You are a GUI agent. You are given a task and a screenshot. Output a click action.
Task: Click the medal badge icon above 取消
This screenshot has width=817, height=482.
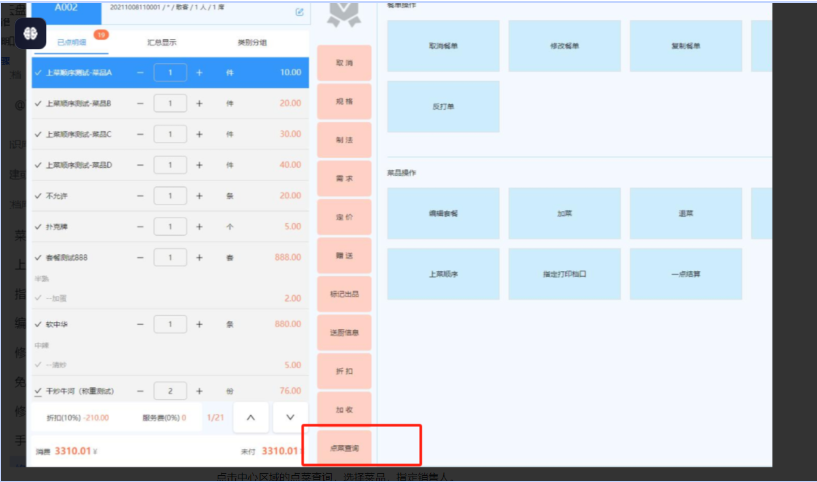coord(343,13)
